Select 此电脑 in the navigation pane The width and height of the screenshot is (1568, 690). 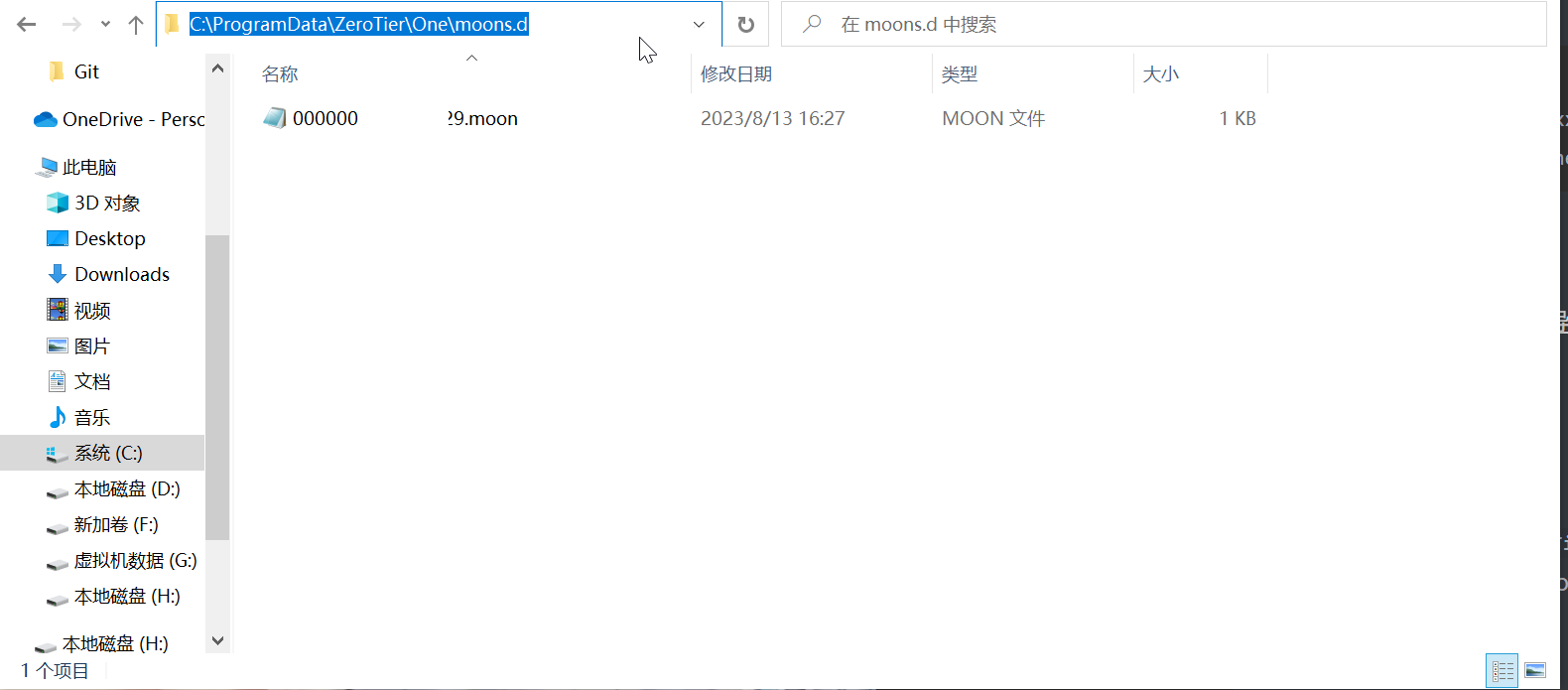click(x=77, y=167)
